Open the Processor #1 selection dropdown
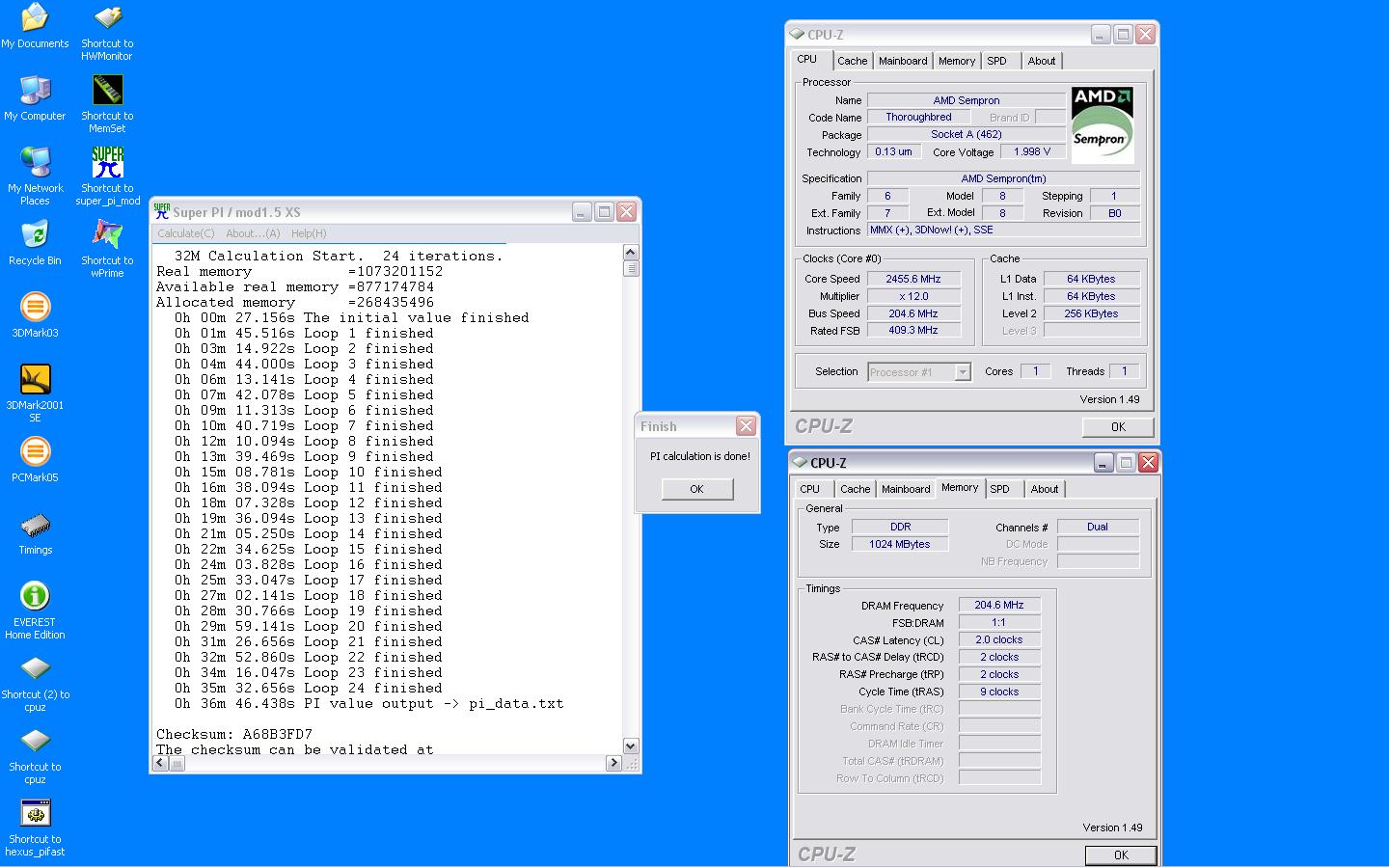 tap(919, 372)
